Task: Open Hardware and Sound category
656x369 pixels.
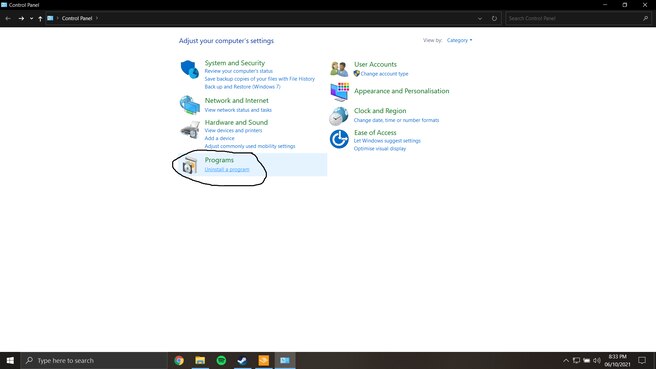Action: [236, 123]
